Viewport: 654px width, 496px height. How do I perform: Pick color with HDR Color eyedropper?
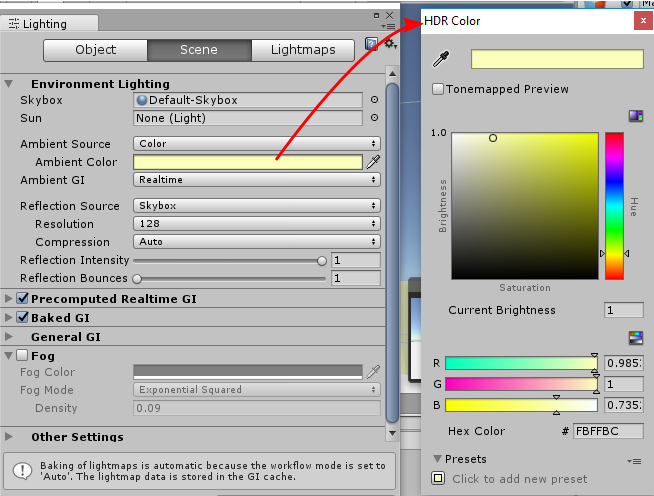(441, 59)
